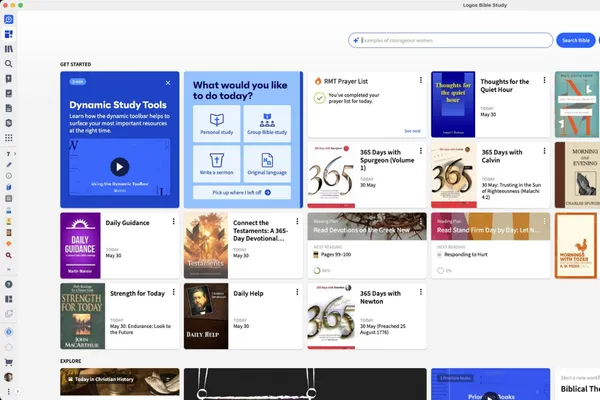
Task: Click Pick up where I left off
Action: 242,193
